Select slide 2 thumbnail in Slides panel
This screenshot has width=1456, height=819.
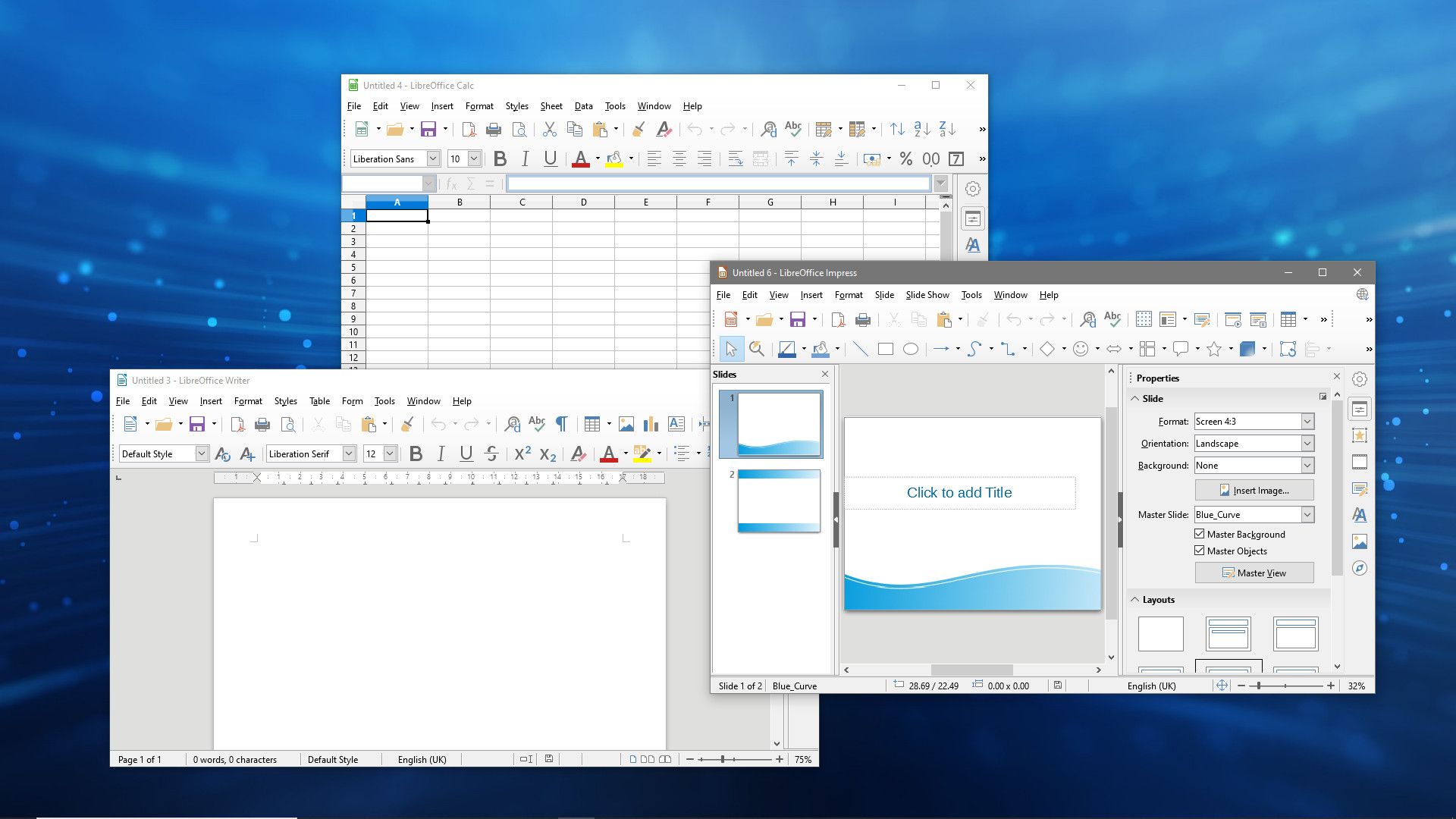pyautogui.click(x=779, y=500)
